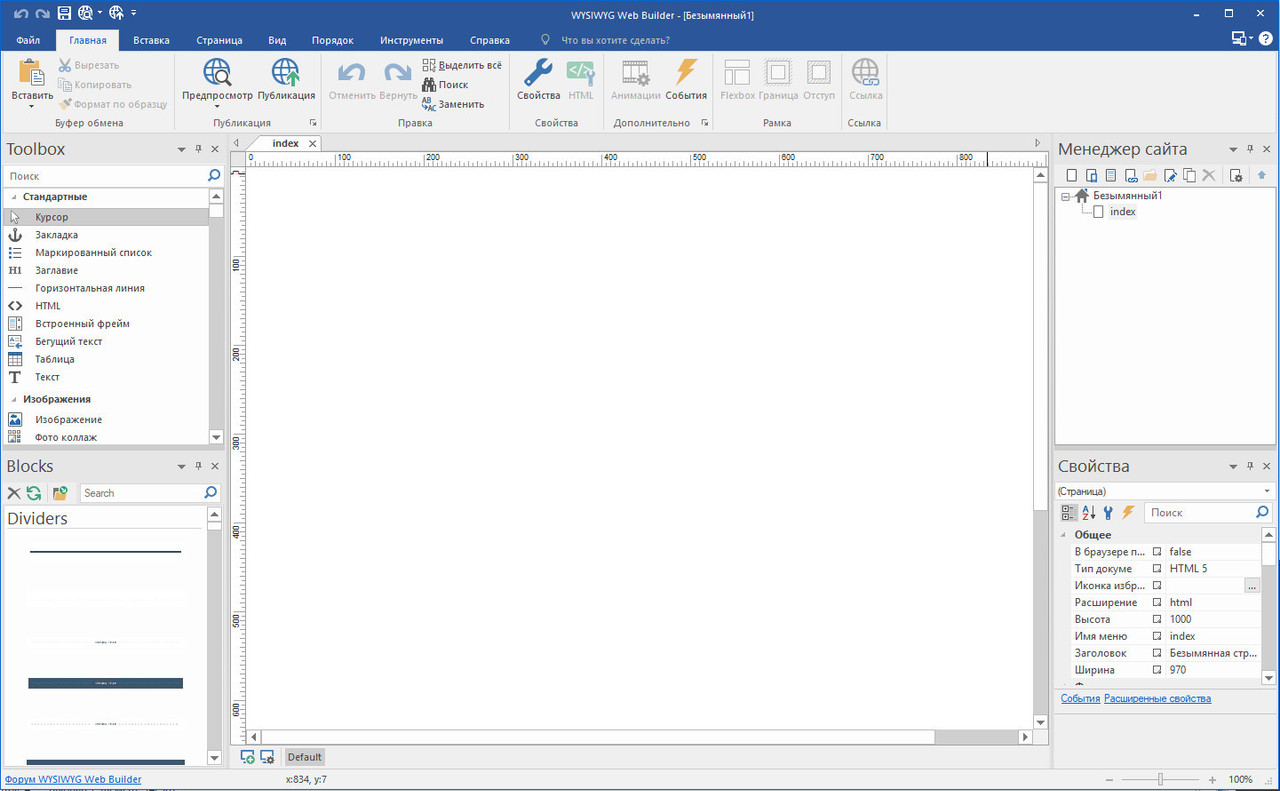Switch to the Порядок tab

click(333, 40)
